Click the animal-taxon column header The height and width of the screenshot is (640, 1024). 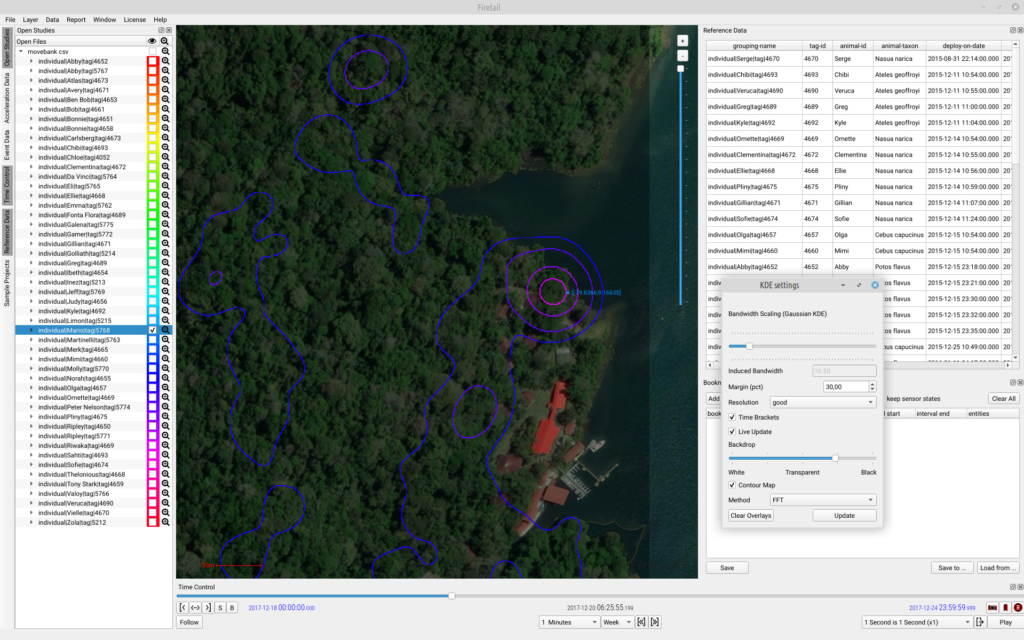(899, 46)
